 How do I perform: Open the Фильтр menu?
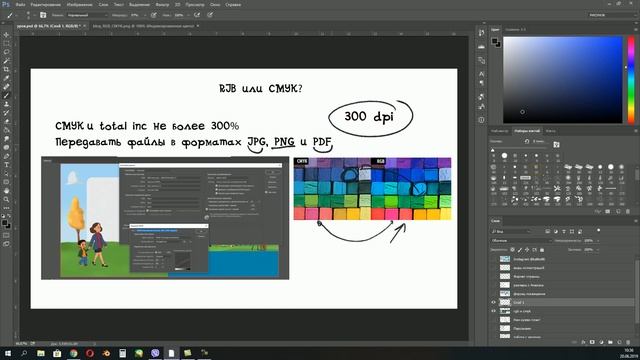pos(162,4)
